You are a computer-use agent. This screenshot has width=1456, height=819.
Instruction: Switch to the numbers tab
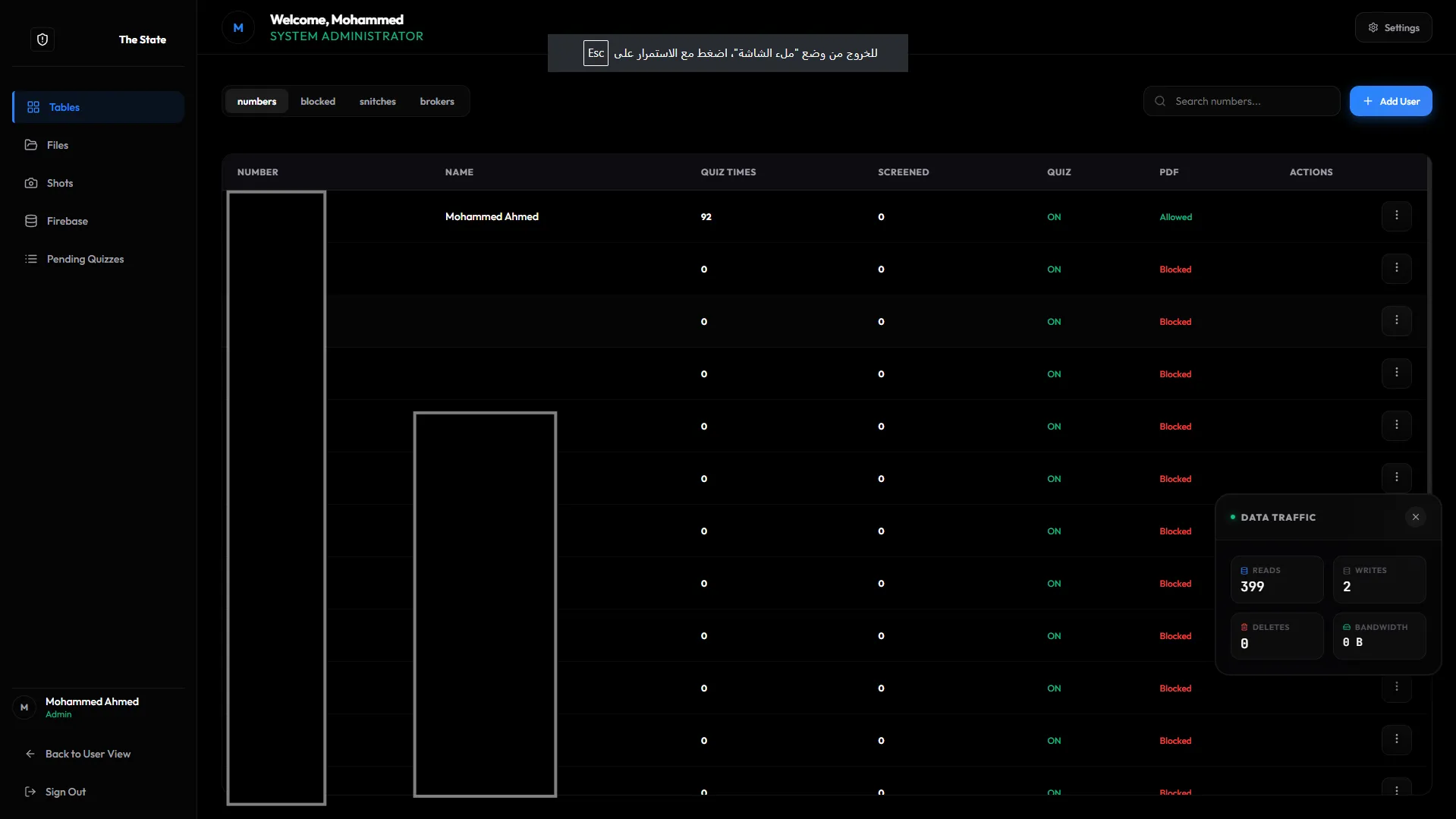click(256, 101)
